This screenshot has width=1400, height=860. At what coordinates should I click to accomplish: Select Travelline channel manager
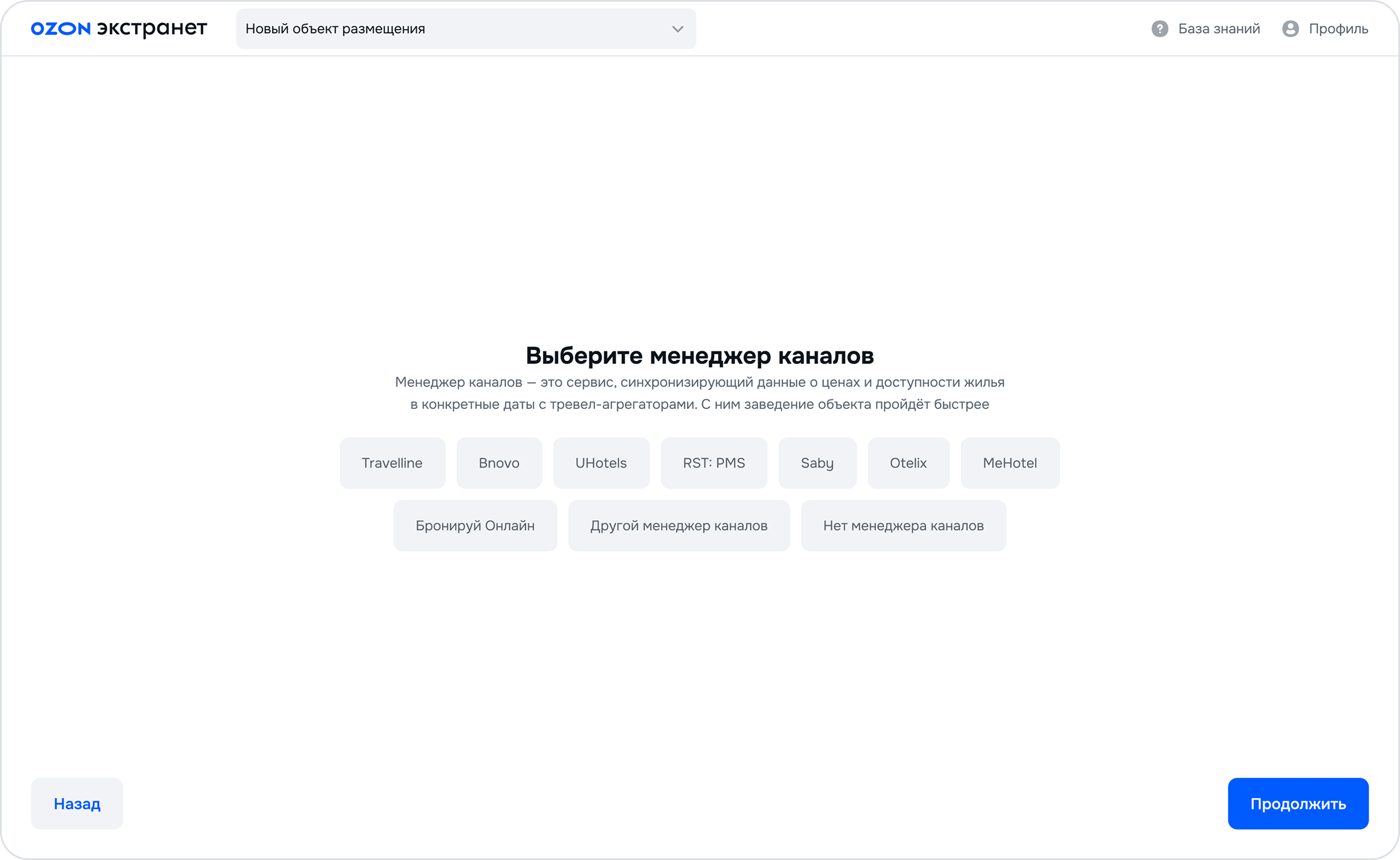[x=392, y=463]
